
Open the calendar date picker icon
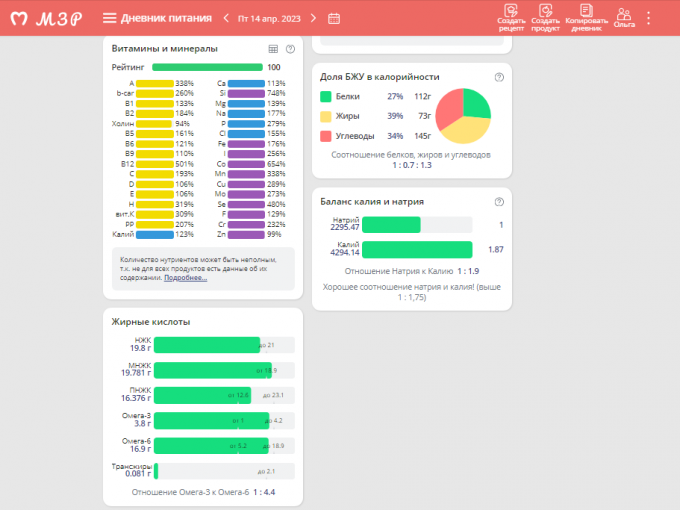[x=334, y=18]
